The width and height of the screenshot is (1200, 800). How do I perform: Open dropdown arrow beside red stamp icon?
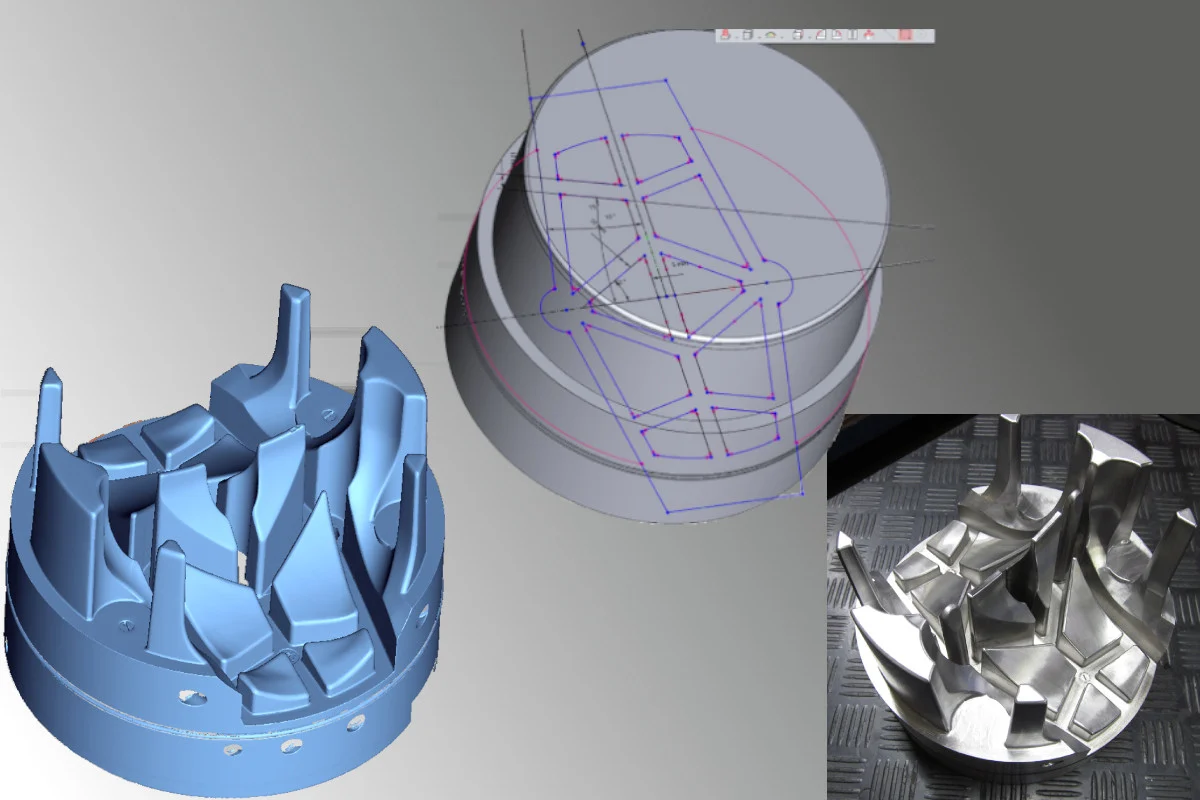[737, 37]
